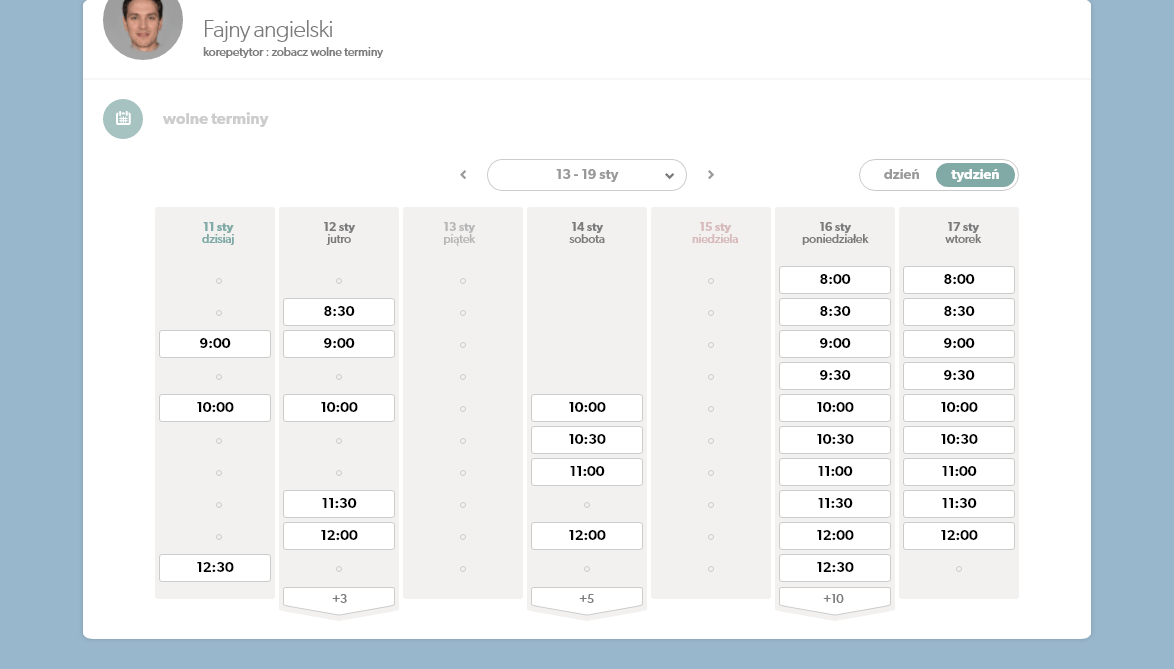Pick 10:30 slot on sobota 14 sty
Screen dimensions: 1174x669
point(587,439)
